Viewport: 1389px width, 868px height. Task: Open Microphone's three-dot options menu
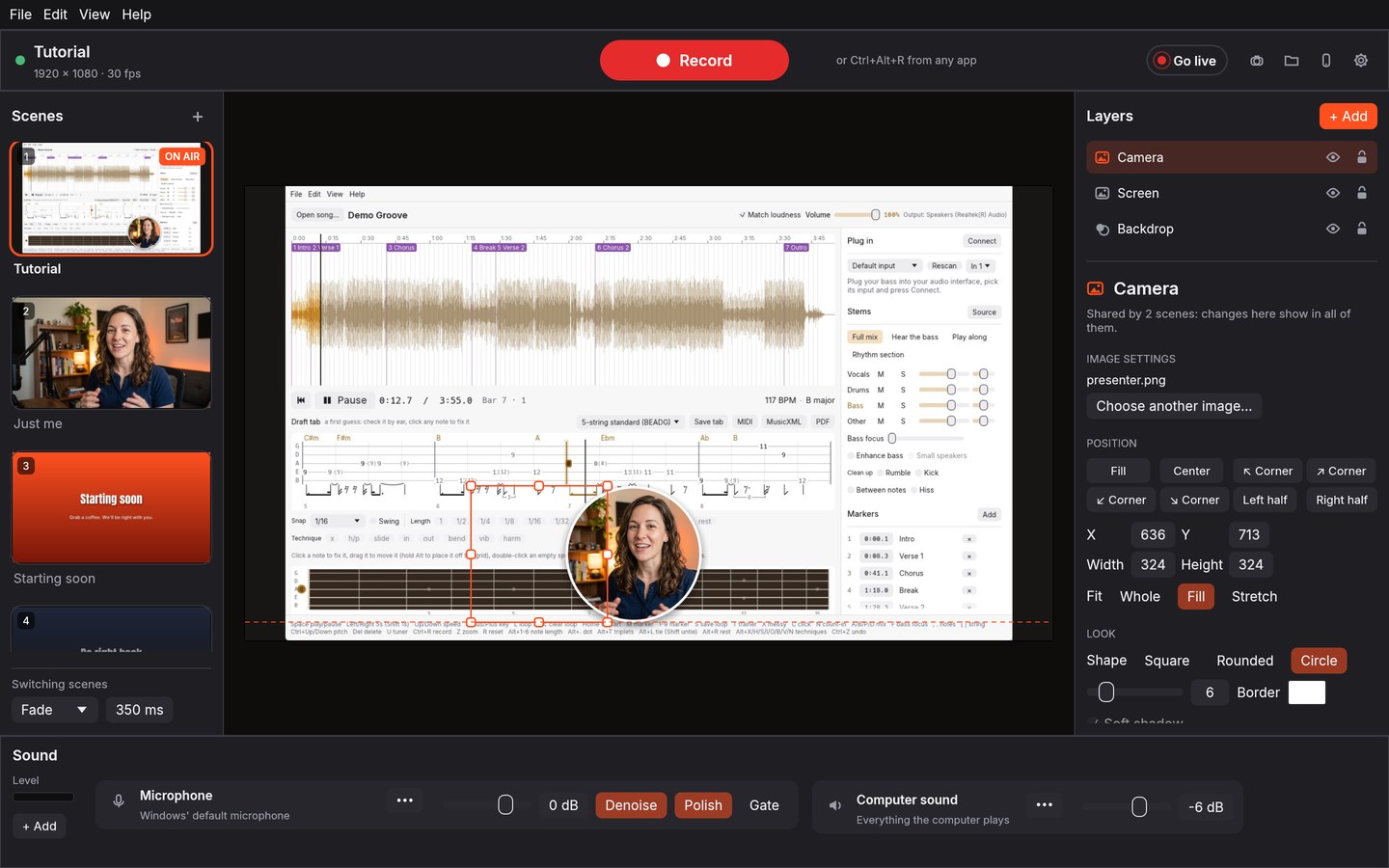pyautogui.click(x=405, y=800)
